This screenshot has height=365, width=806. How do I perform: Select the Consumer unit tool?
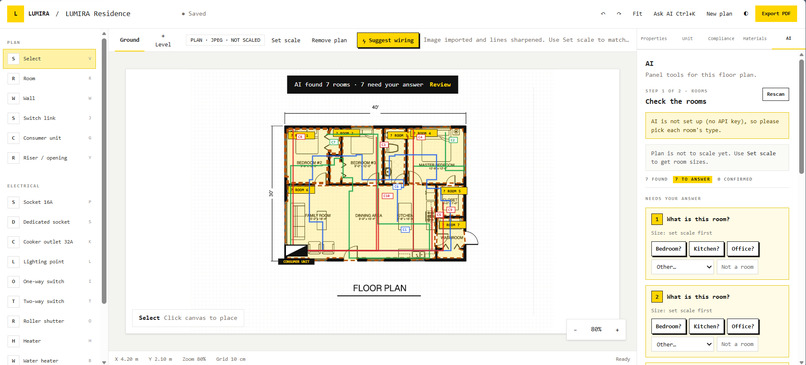[x=49, y=138]
